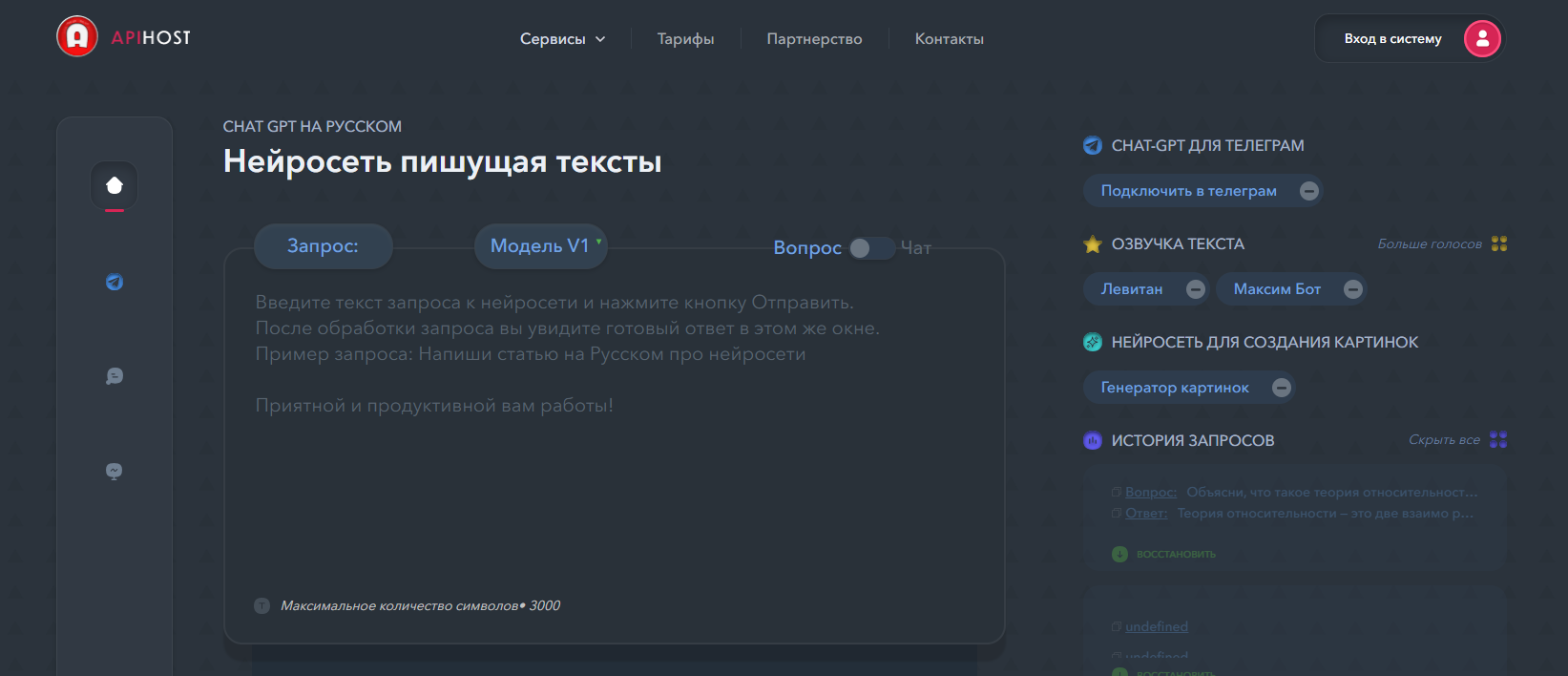
Task: Click inside the query text input area
Action: [614, 458]
